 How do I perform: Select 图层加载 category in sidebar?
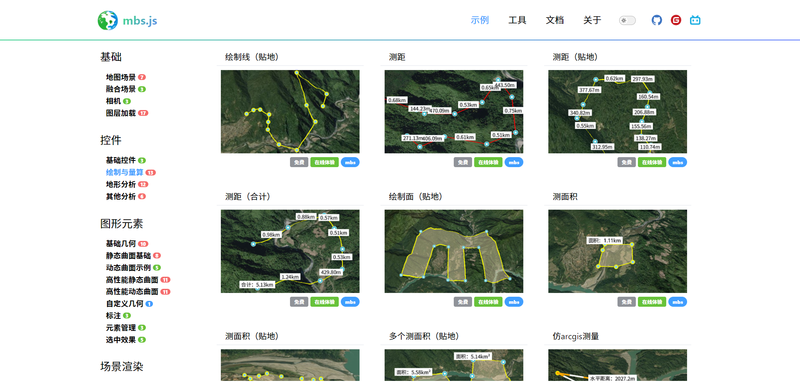pos(121,113)
